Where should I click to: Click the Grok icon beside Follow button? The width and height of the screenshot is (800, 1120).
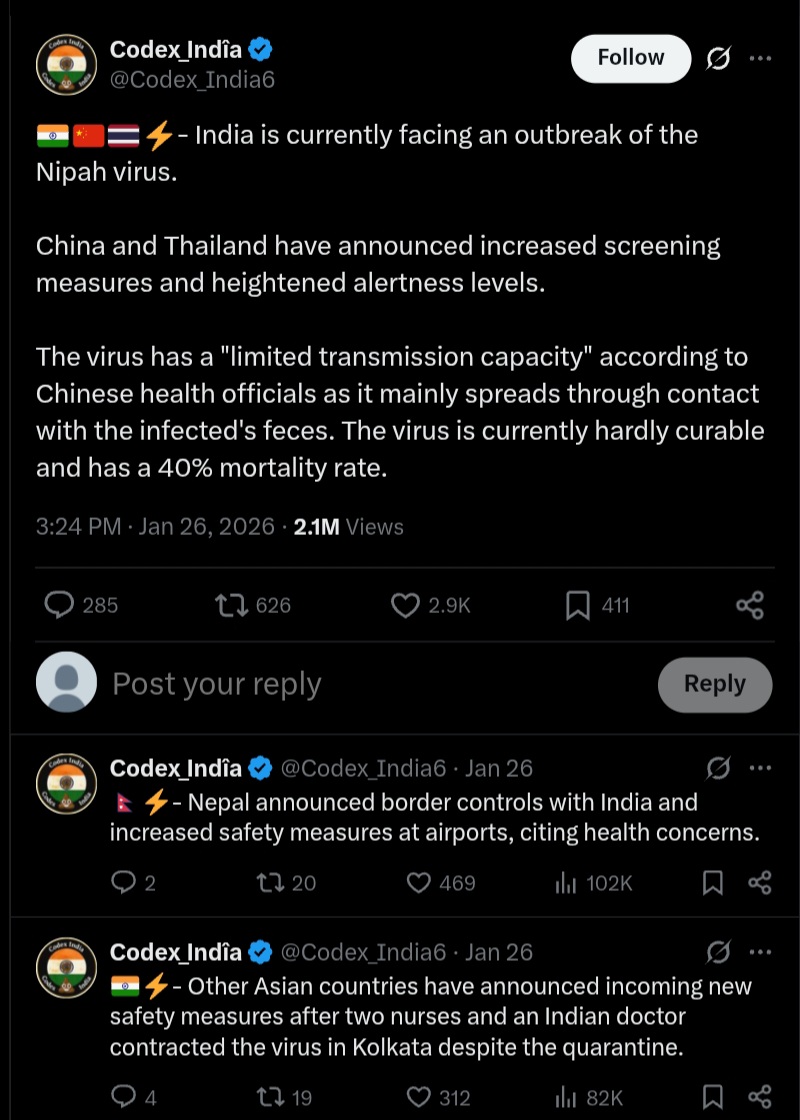coord(718,59)
